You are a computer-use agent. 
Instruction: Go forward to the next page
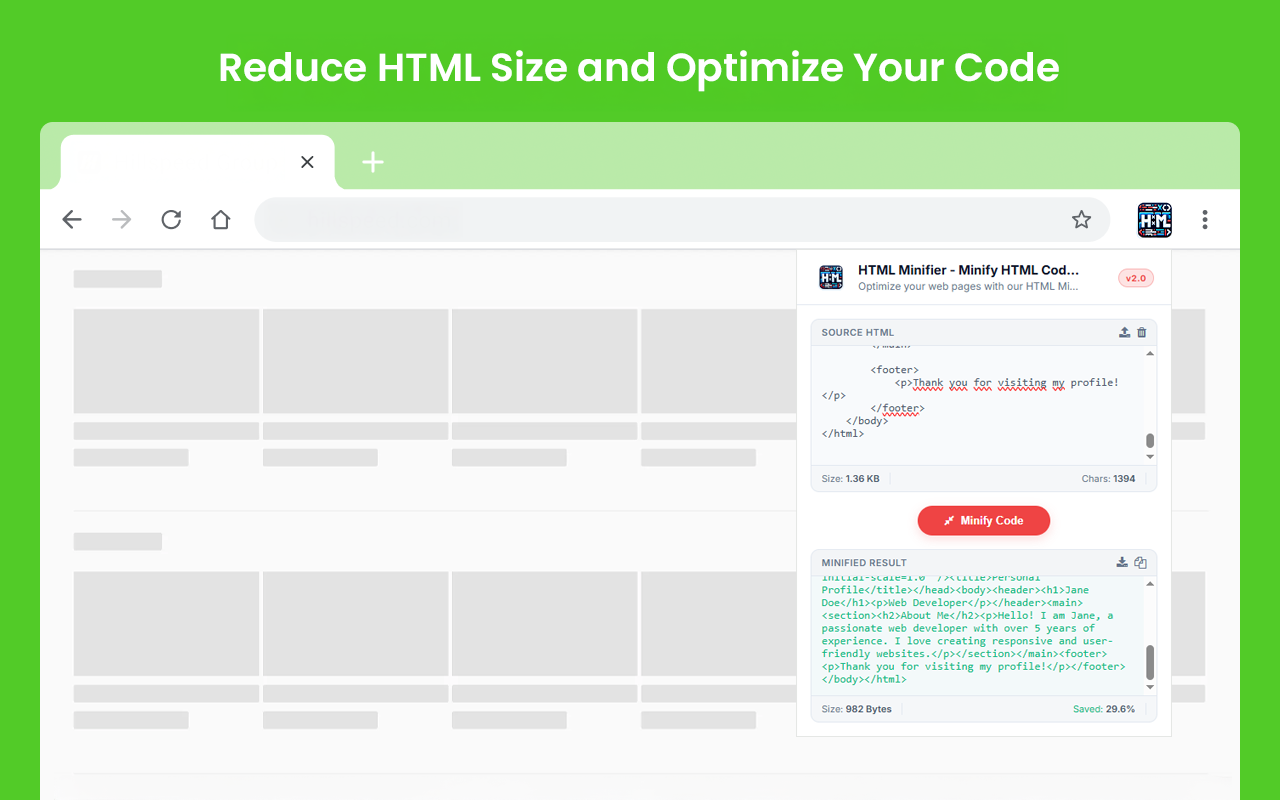(122, 220)
